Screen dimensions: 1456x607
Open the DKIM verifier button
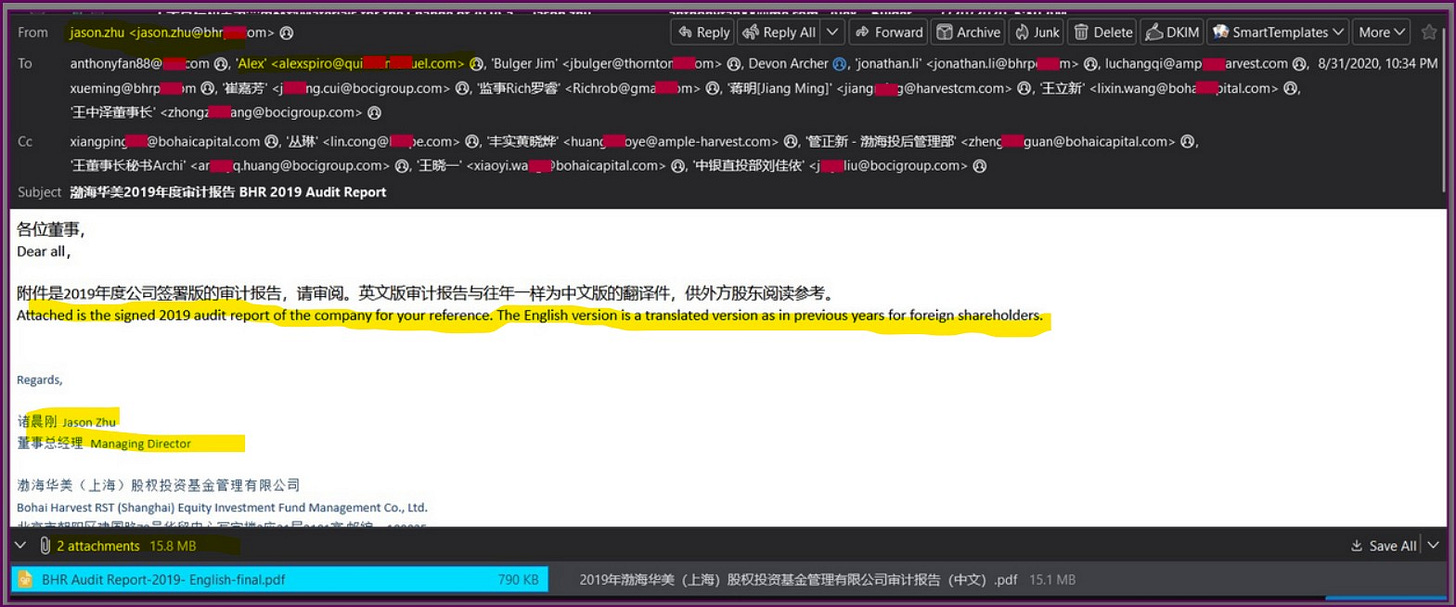(x=1171, y=32)
